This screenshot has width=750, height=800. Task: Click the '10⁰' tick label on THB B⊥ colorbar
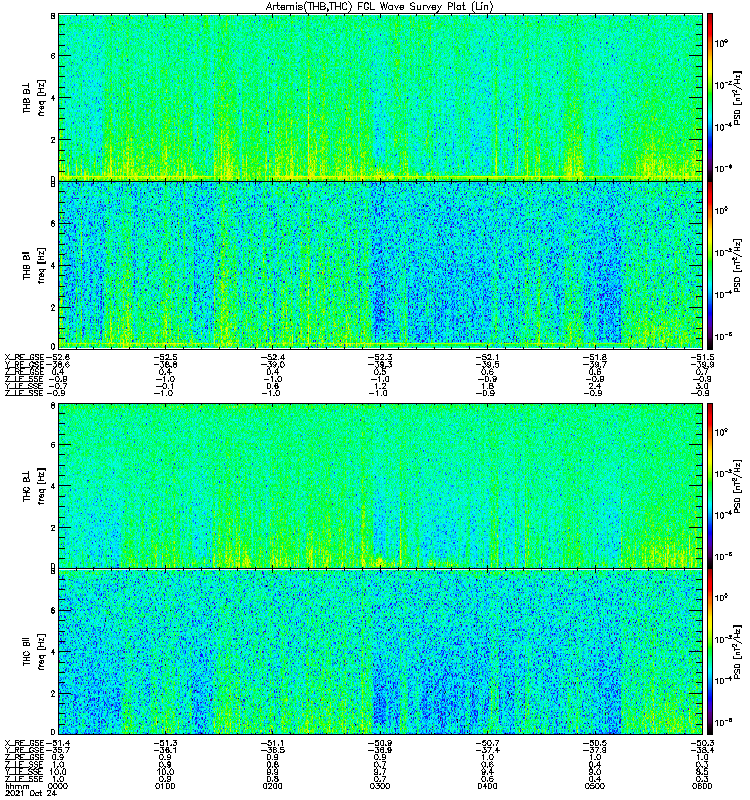(720, 43)
